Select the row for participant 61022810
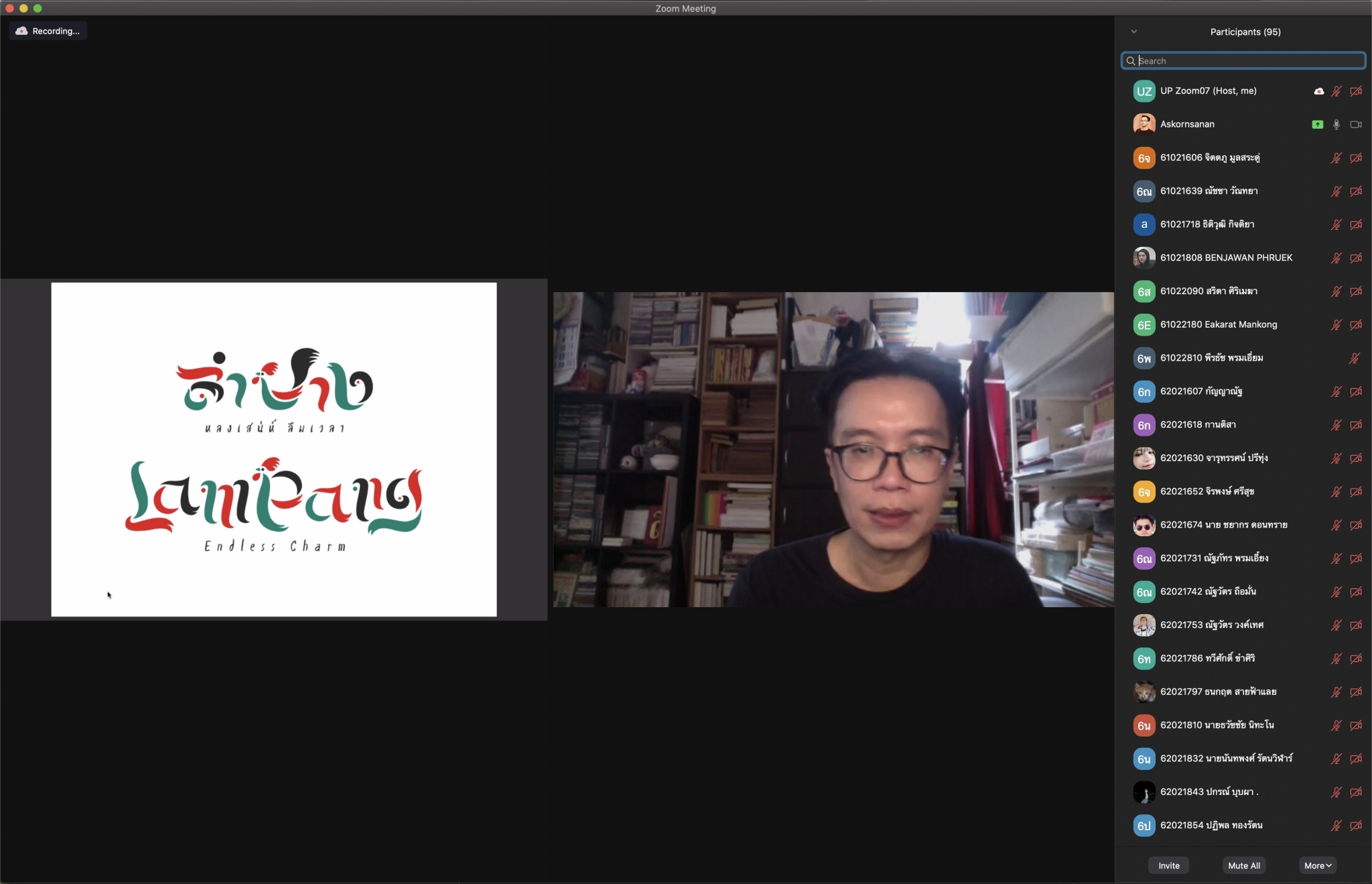 click(1243, 359)
